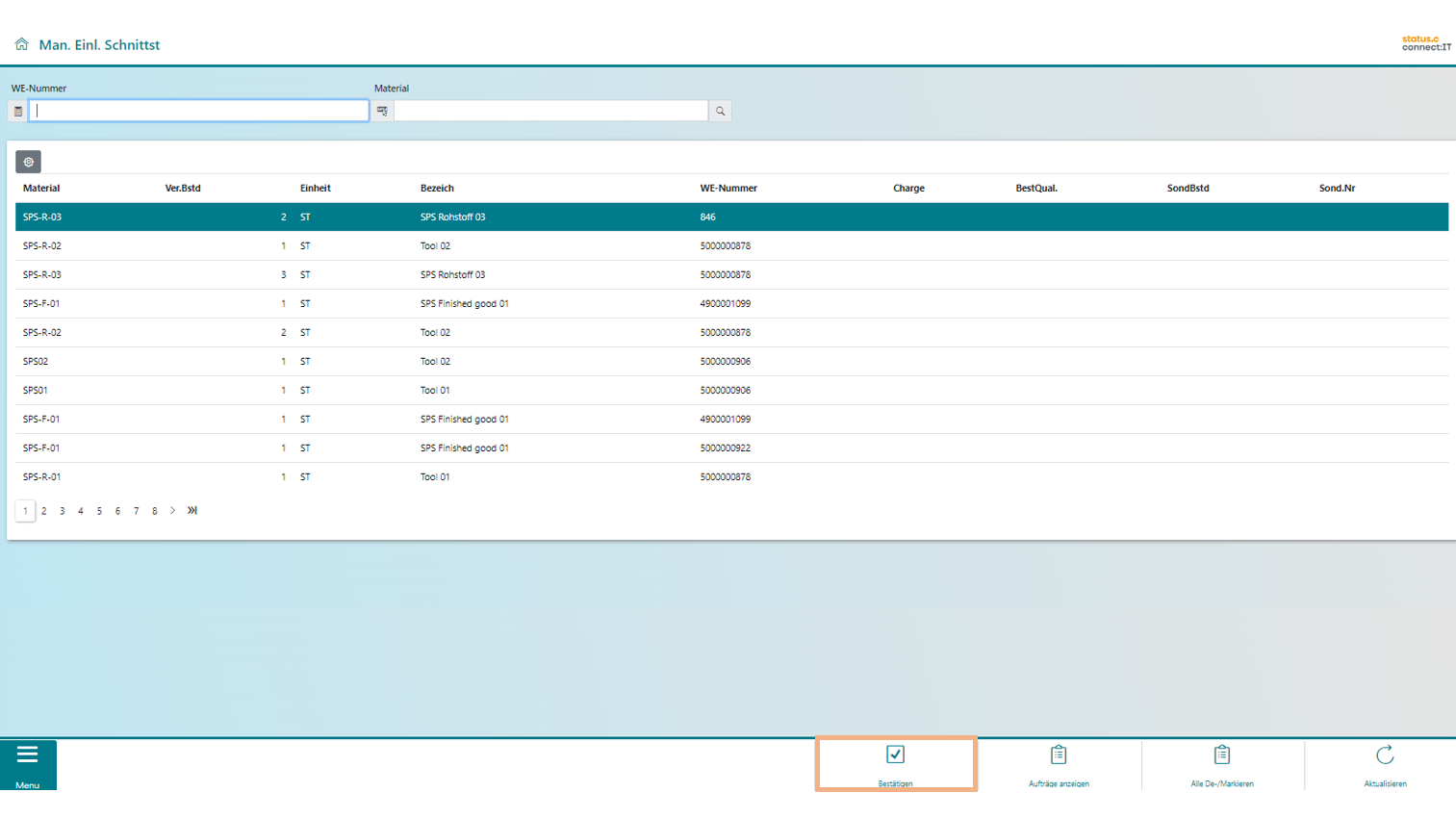Select the row with WE-Nummer 5000000922
This screenshot has height=818, width=1456.
coord(725,448)
